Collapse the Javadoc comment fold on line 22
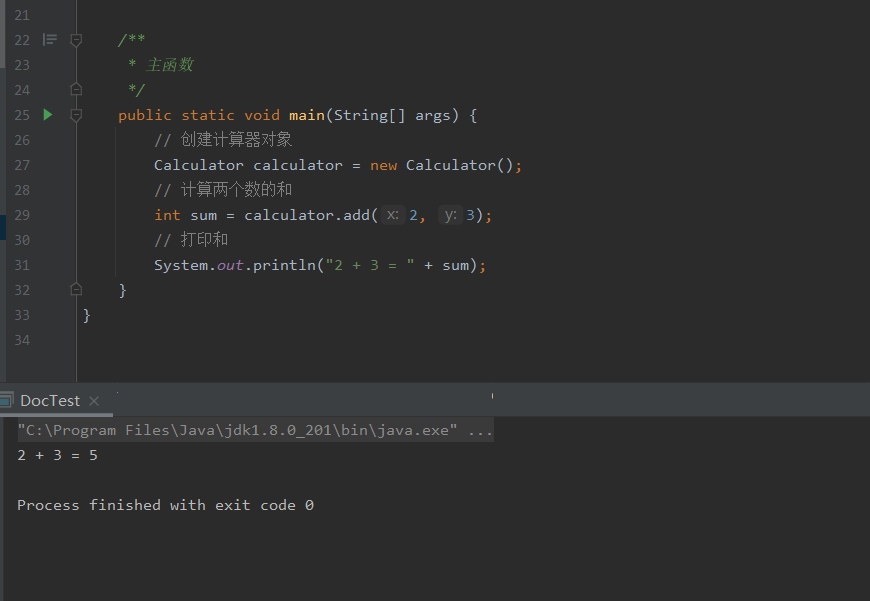The width and height of the screenshot is (870, 601). (77, 40)
